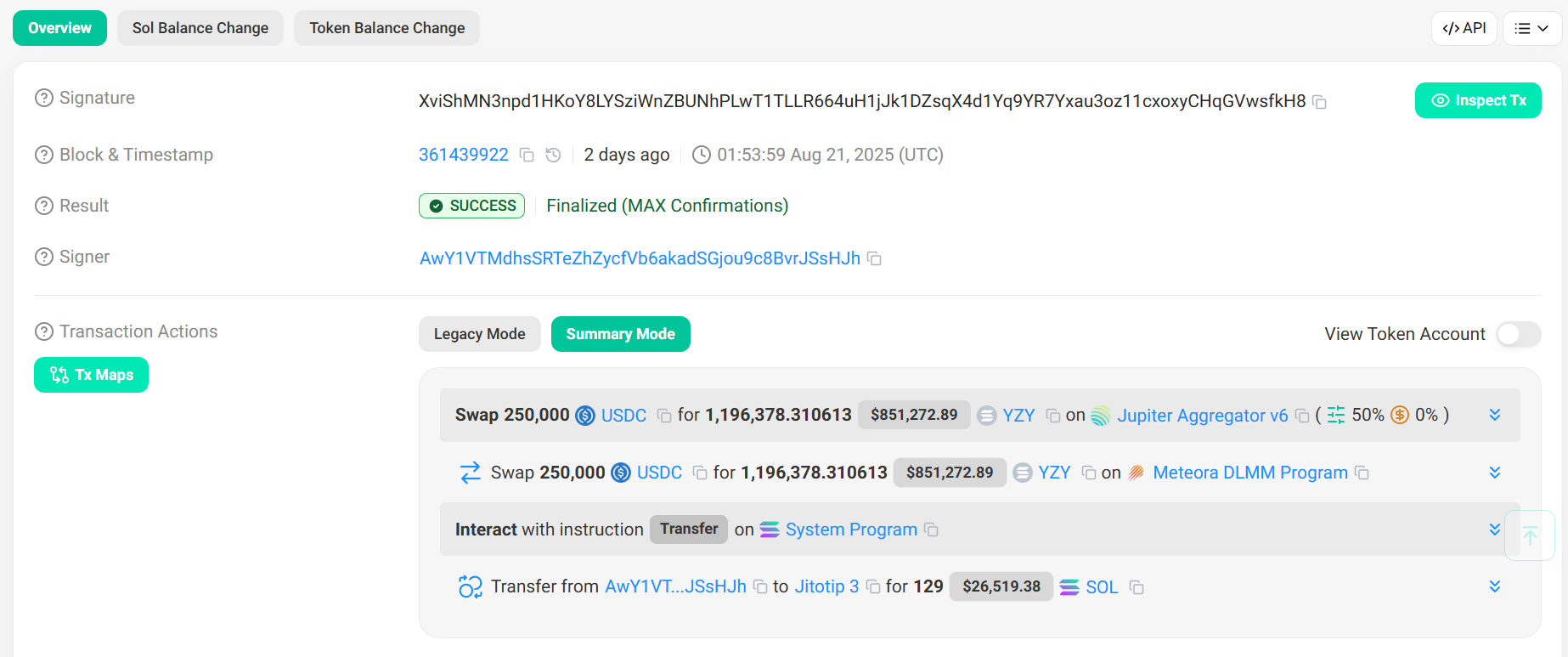The height and width of the screenshot is (657, 1568).
Task: Click the $851,272.89 badge in Meteora row
Action: [x=950, y=473]
